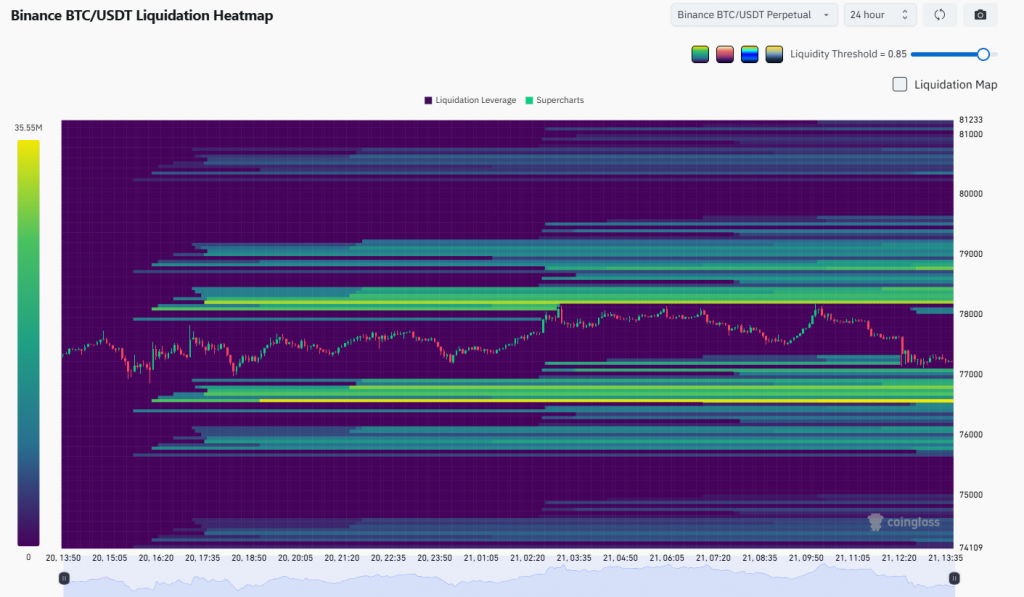
Task: Enable the Liquidation Map checkbox
Action: [900, 84]
